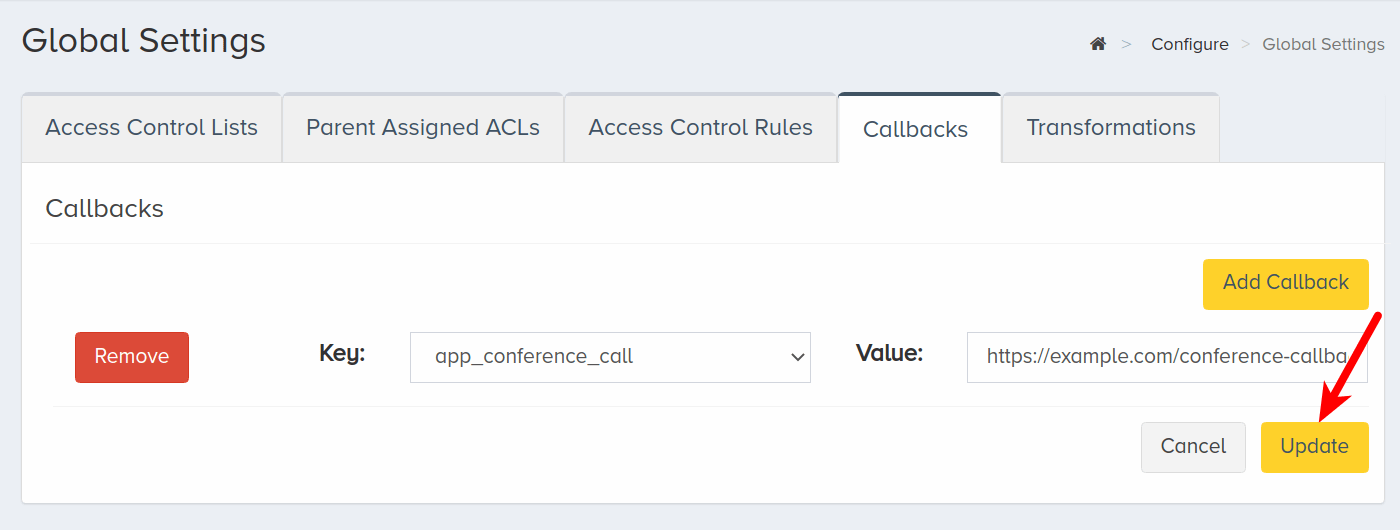Click Global Settings breadcrumb item
The height and width of the screenshot is (530, 1400).
pos(1323,44)
